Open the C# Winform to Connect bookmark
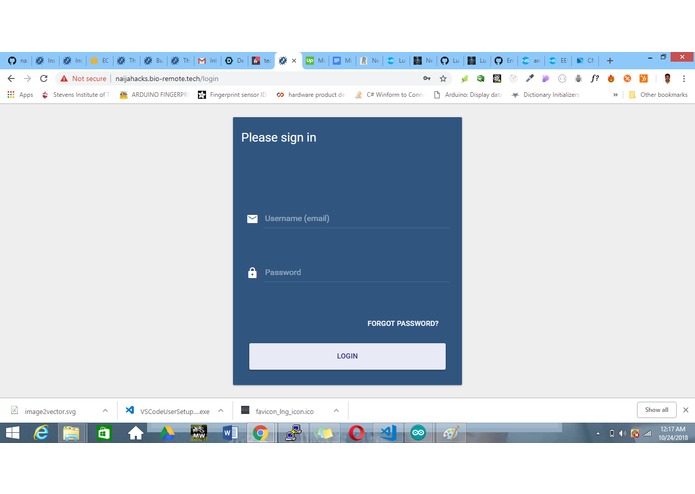 tap(389, 94)
